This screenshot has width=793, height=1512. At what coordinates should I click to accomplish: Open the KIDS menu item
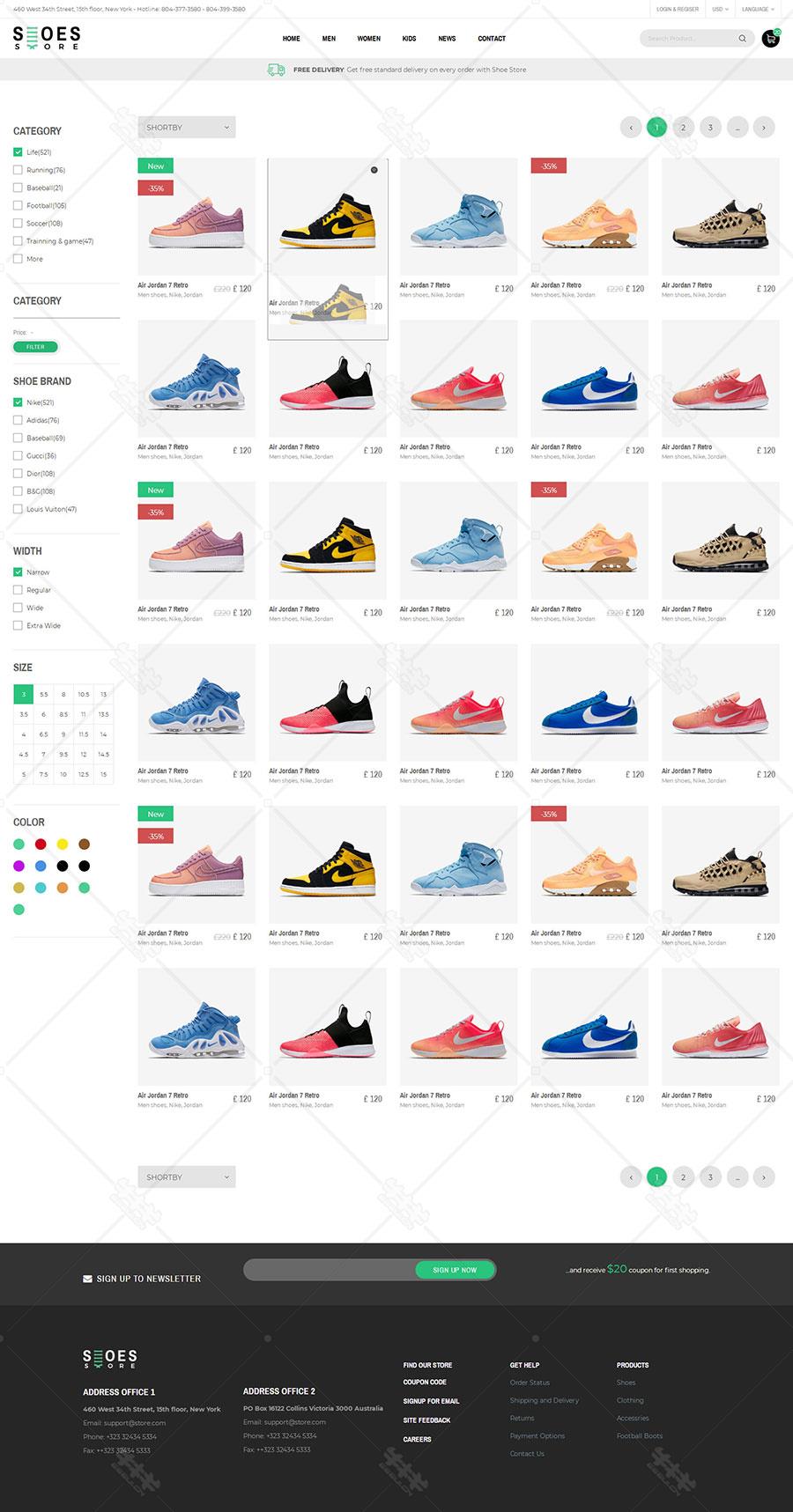pos(409,39)
